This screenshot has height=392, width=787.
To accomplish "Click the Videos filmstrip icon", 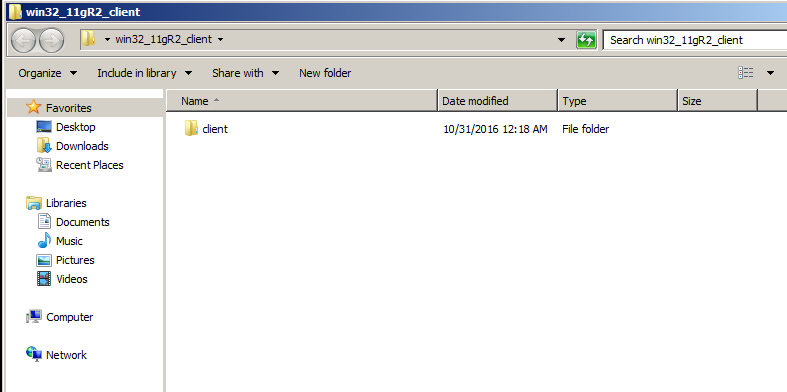I will pyautogui.click(x=44, y=279).
